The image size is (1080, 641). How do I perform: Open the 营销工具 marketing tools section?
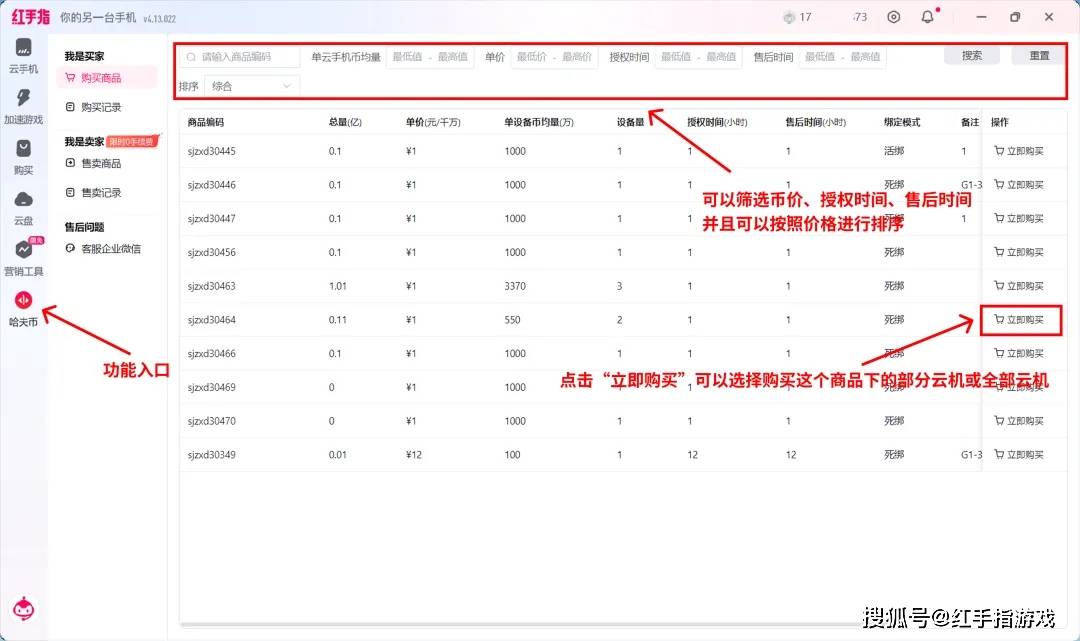click(23, 258)
